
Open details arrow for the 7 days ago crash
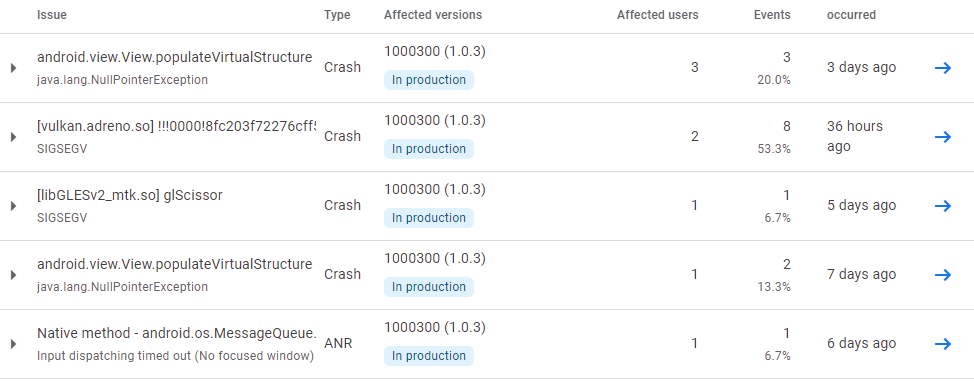943,275
